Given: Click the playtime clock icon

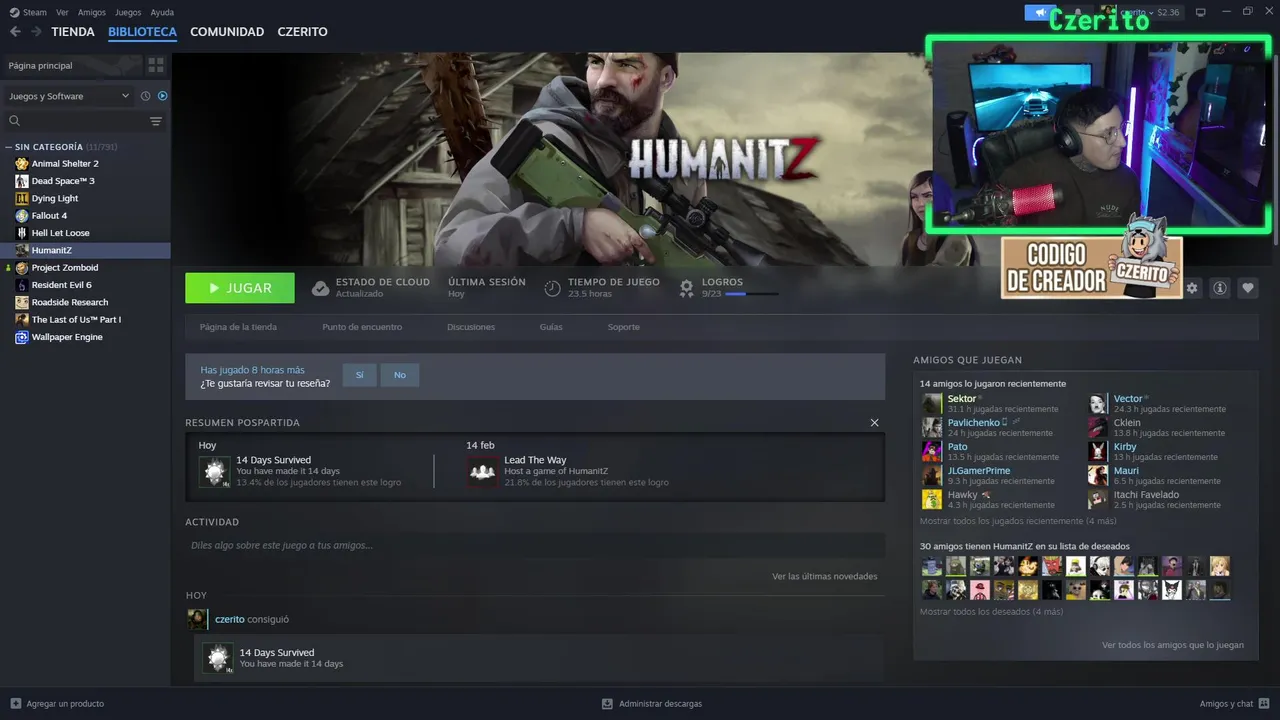Looking at the screenshot, I should point(552,288).
